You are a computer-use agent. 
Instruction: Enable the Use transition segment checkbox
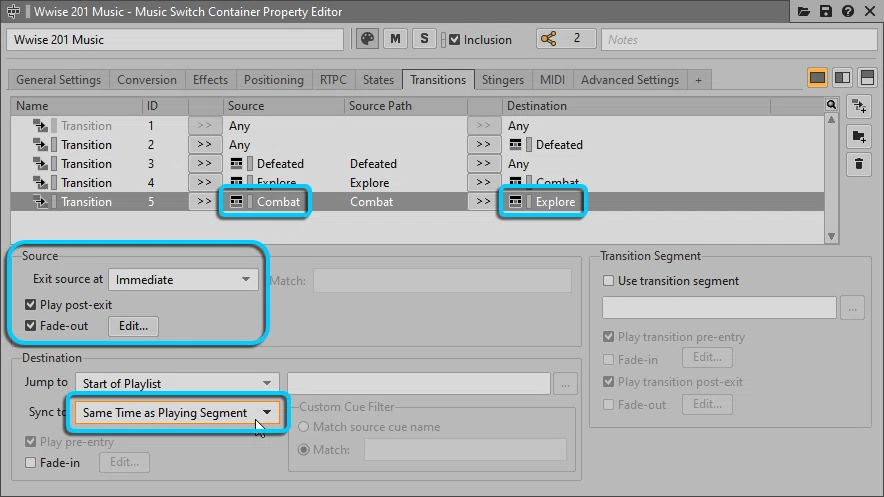tap(608, 281)
